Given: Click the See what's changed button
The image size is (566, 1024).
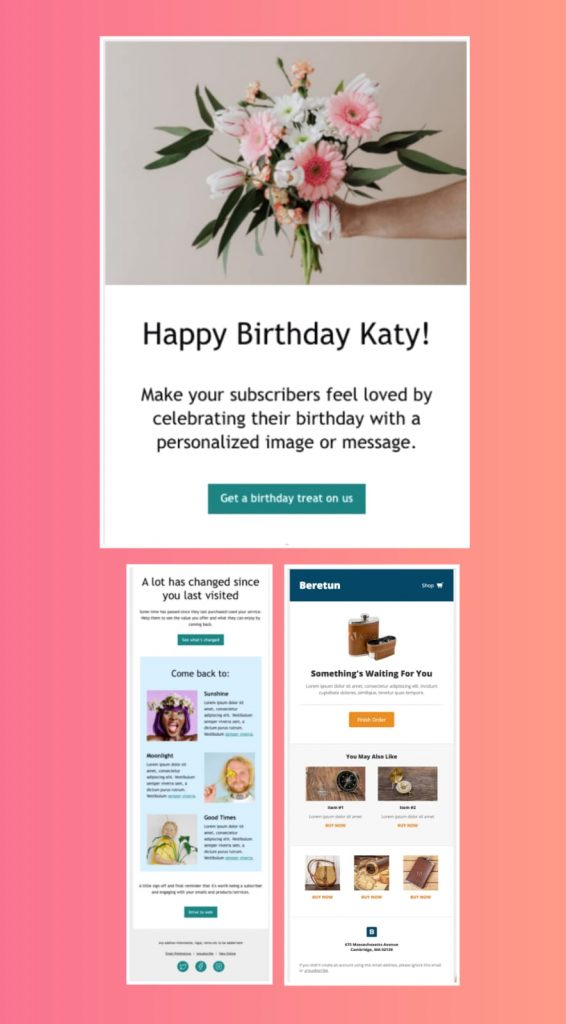Looking at the screenshot, I should [x=200, y=639].
